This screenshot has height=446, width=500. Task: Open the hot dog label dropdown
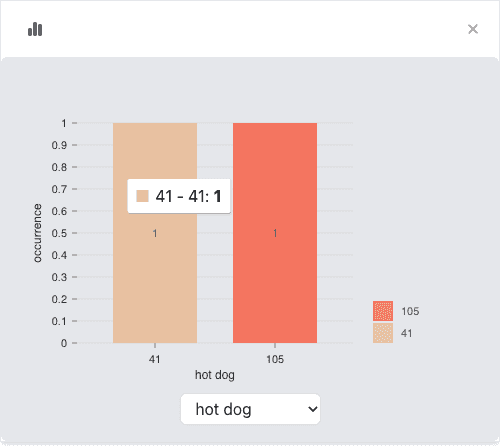[250, 409]
